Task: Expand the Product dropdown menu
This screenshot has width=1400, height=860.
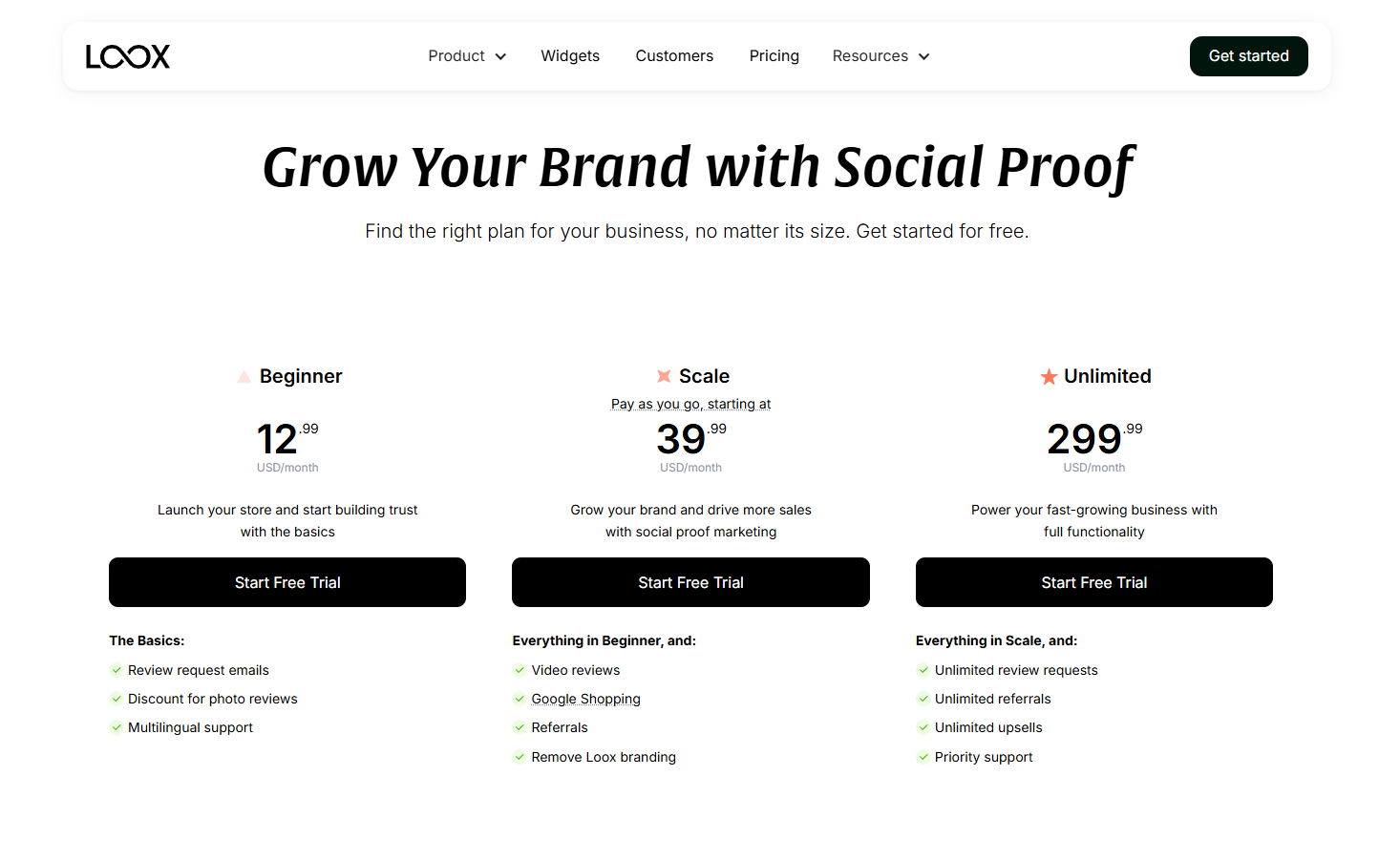Action: tap(467, 55)
